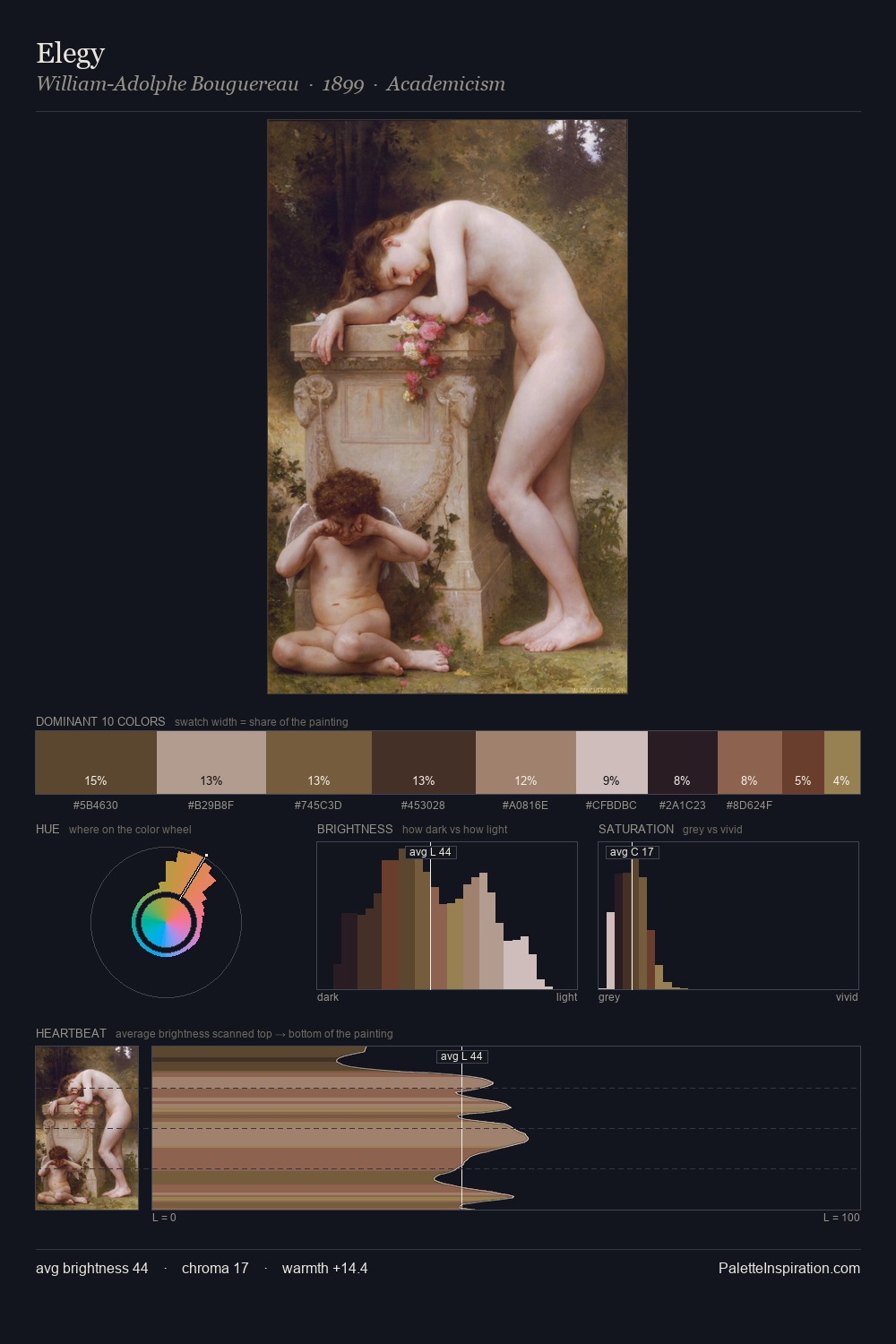
Task: Click the 'grey' axis label
Action: (609, 997)
